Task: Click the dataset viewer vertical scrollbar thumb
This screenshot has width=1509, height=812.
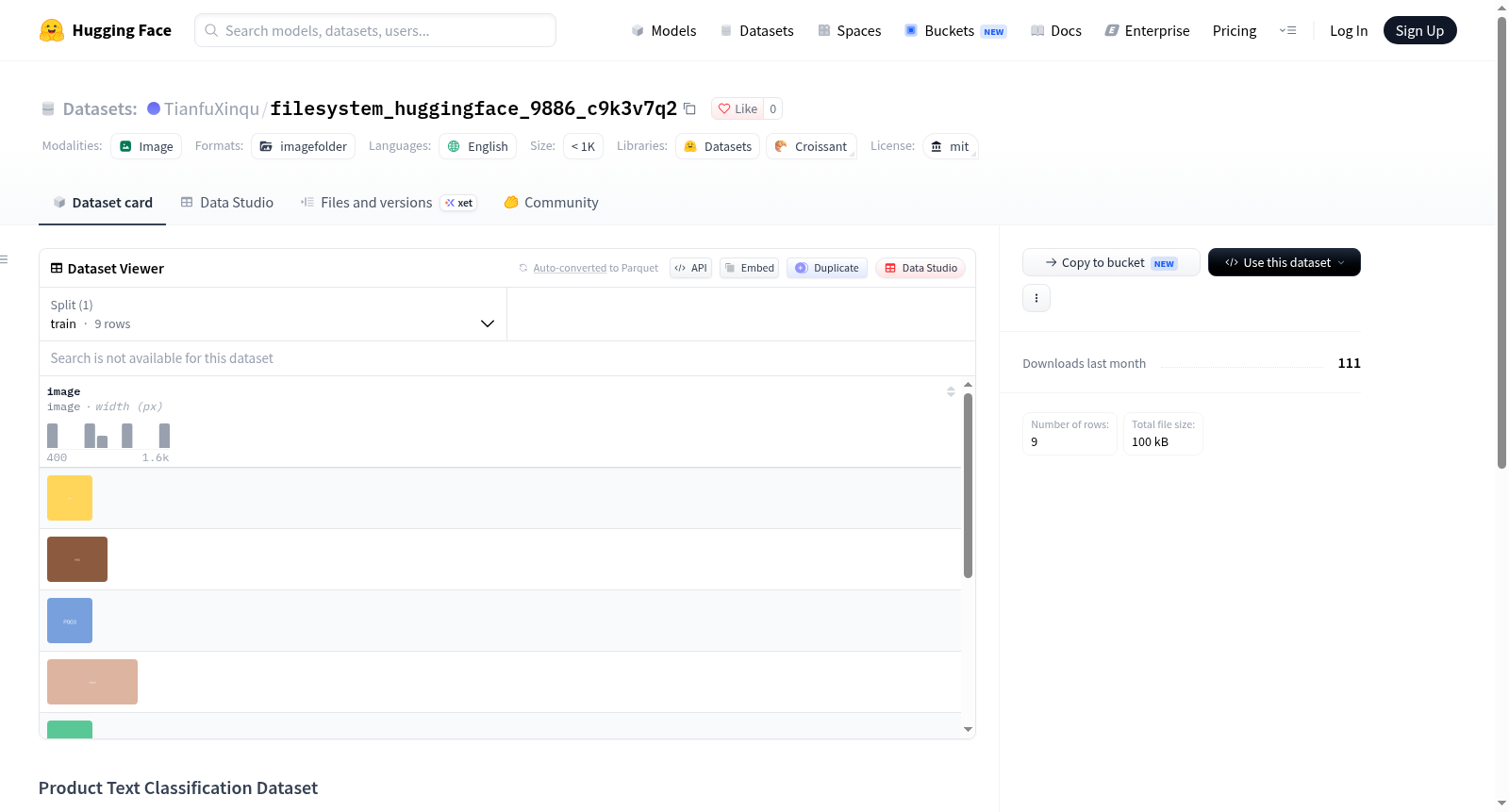Action: pyautogui.click(x=968, y=486)
